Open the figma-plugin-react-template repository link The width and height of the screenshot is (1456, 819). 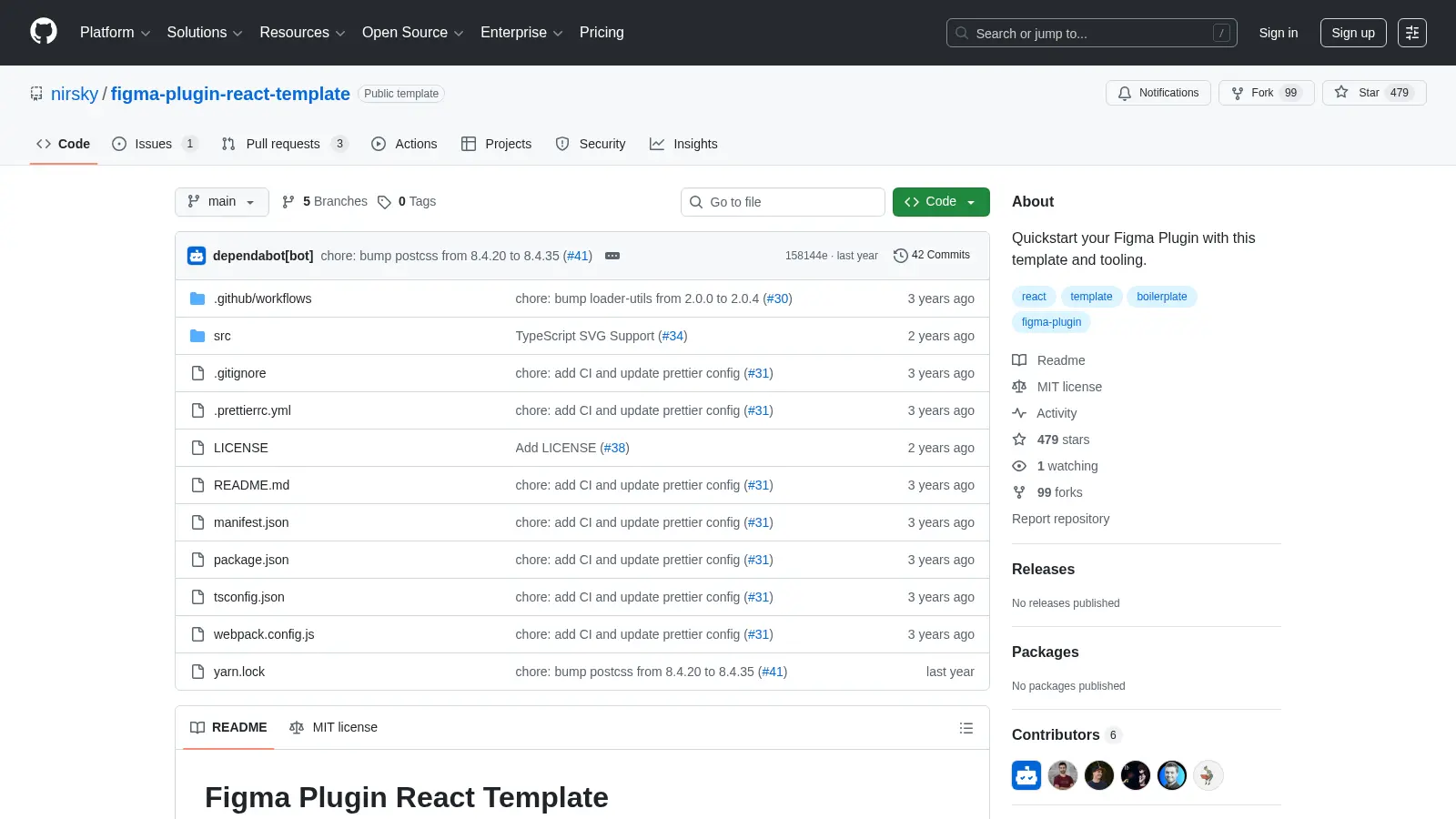coord(230,94)
